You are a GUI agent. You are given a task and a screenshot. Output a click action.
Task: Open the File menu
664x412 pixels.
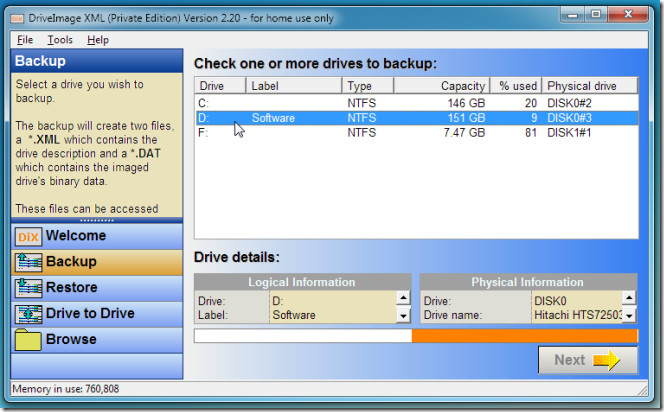[x=25, y=40]
